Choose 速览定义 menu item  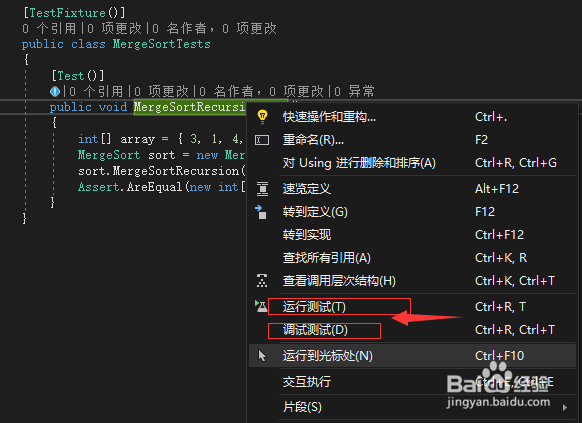pos(412,189)
